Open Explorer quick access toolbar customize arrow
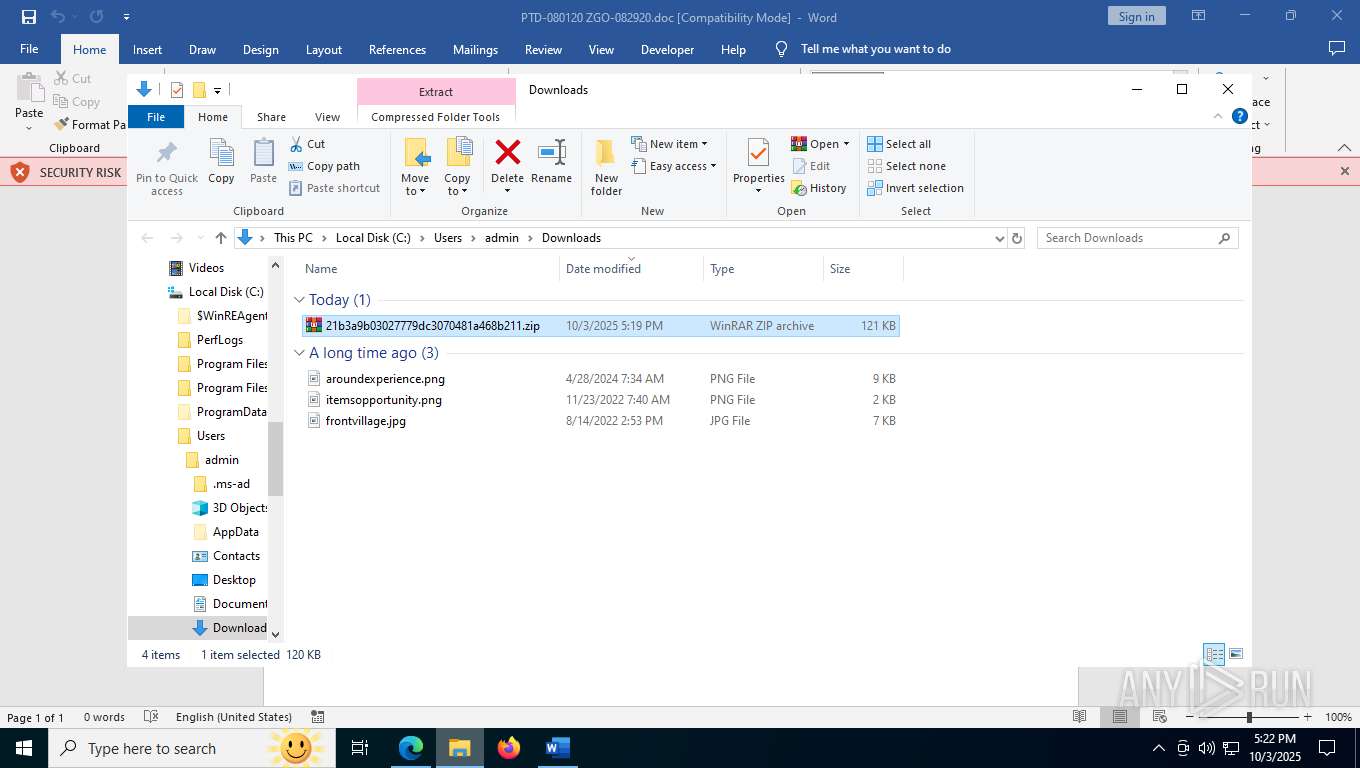1360x768 pixels. (218, 90)
